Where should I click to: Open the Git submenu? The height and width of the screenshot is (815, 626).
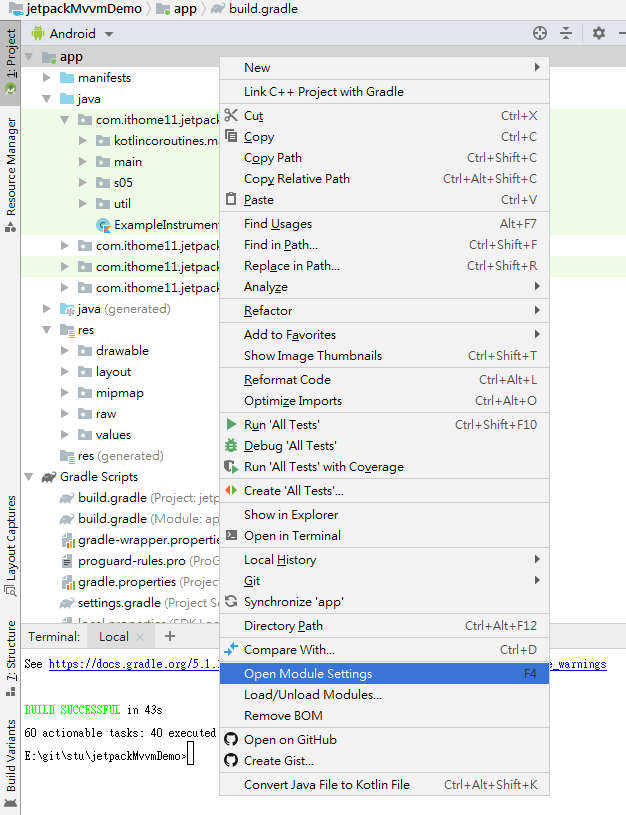click(x=384, y=581)
